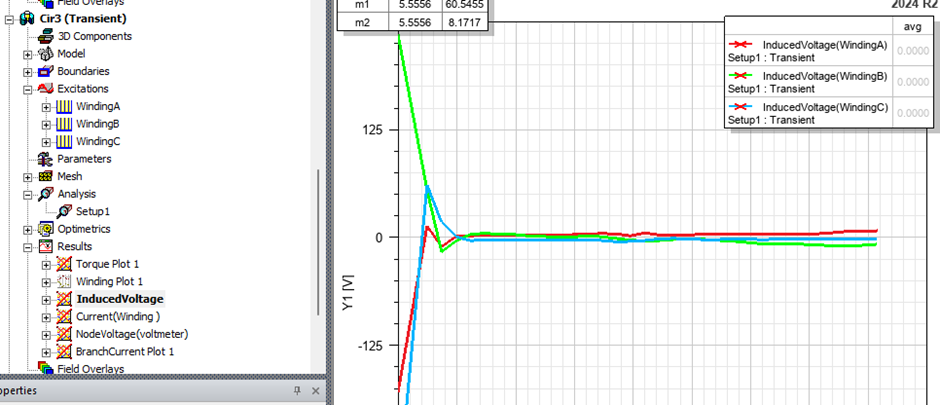Collapse the Results tree node
Screen dimensions: 940x405
coord(28,247)
